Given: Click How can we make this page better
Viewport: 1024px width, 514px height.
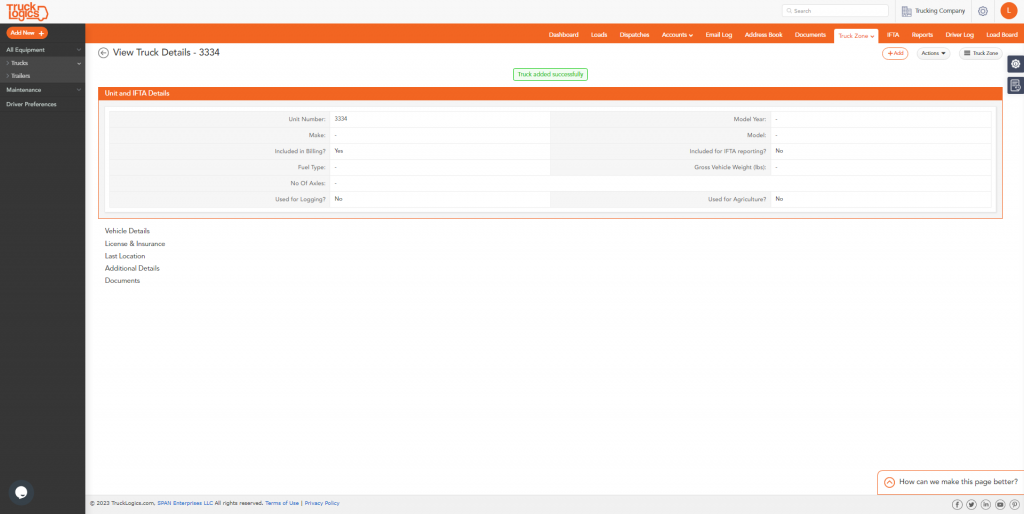Looking at the screenshot, I should pos(958,482).
